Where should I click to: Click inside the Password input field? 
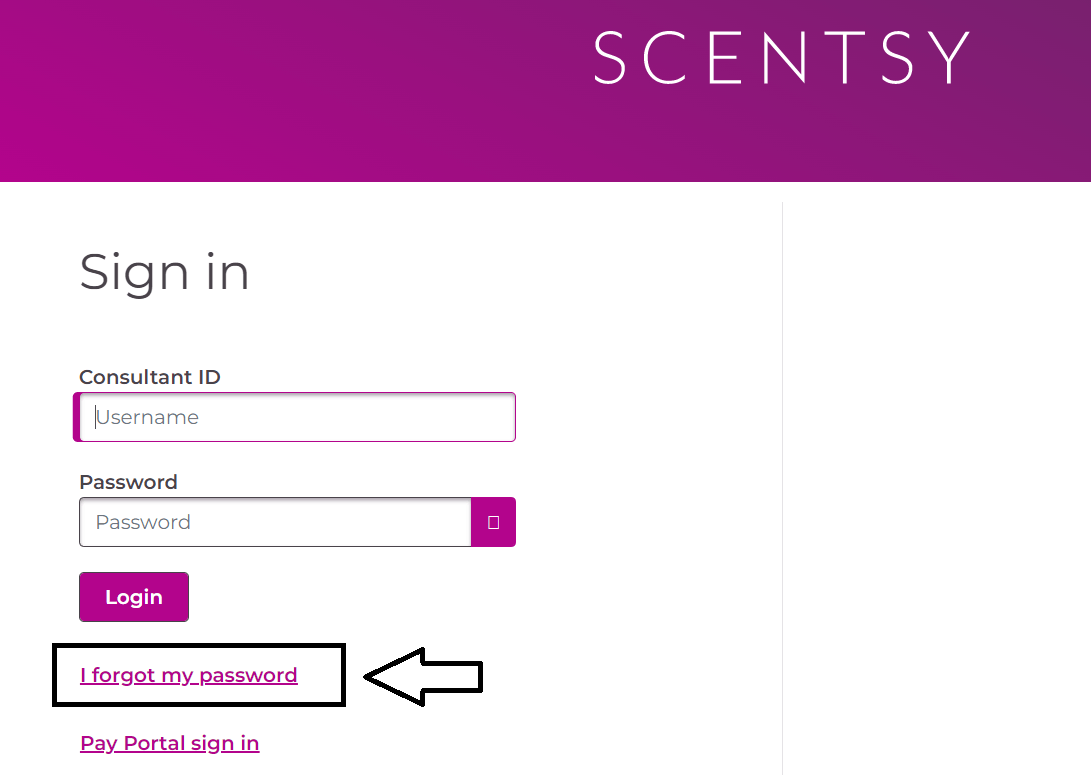click(x=276, y=522)
